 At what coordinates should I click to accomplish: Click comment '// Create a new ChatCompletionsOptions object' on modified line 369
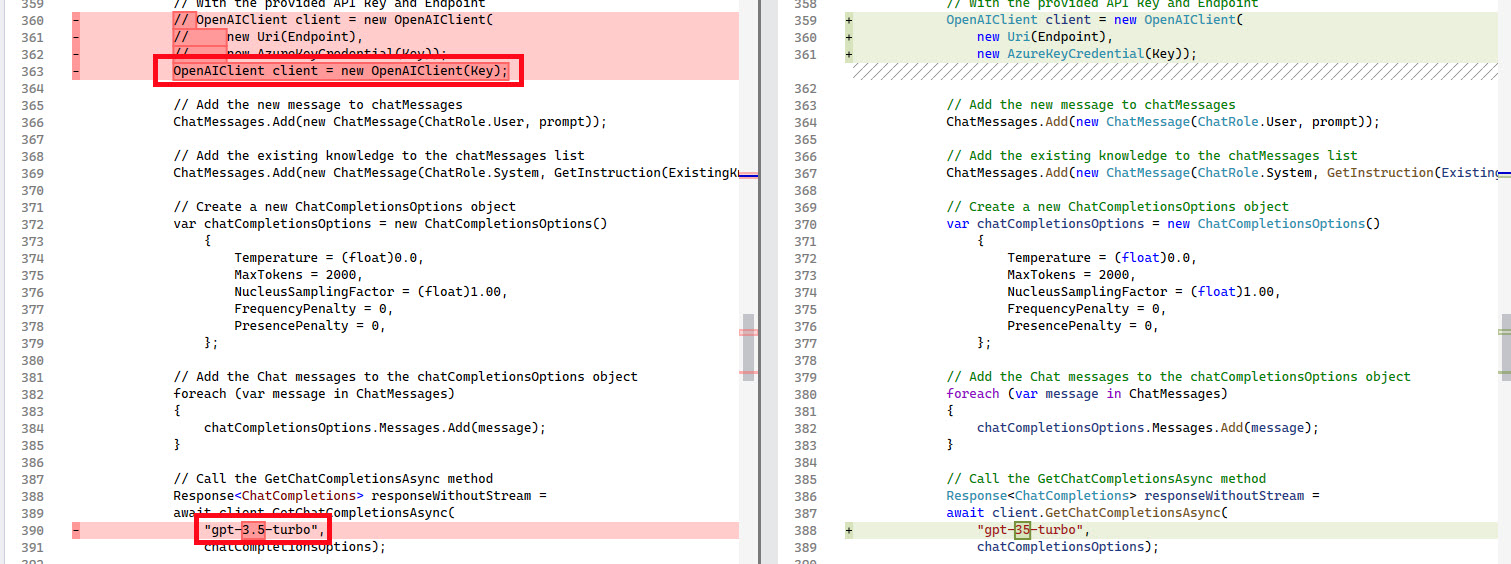1117,207
